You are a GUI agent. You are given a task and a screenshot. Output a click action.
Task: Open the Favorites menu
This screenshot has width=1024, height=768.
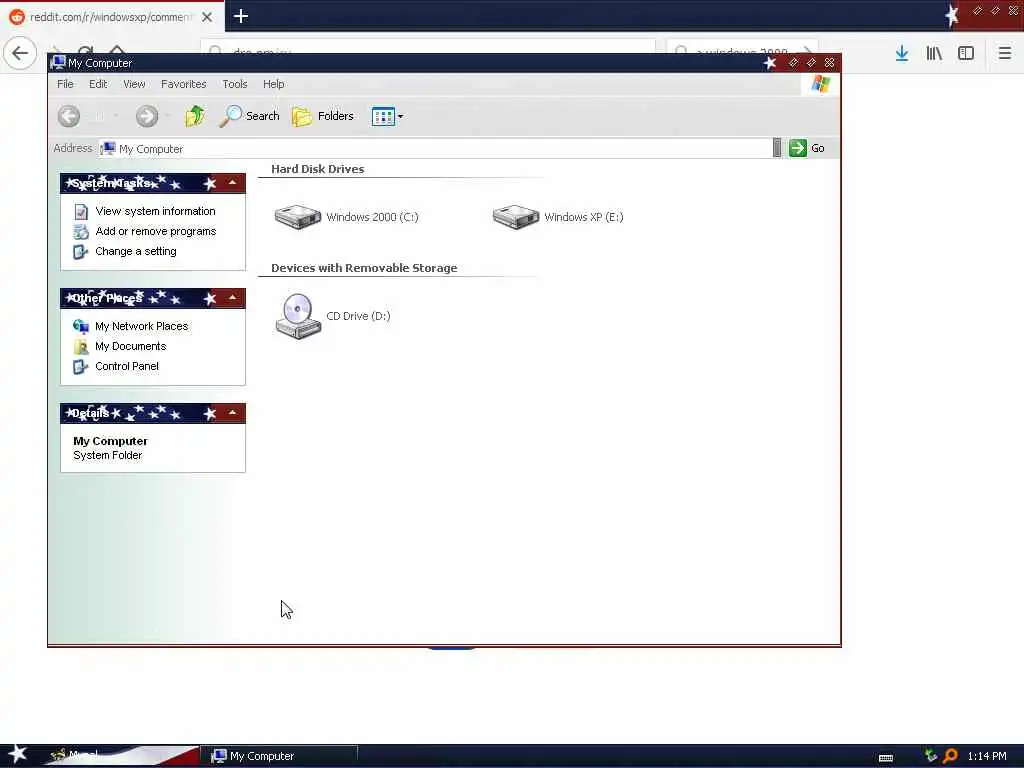click(x=184, y=84)
